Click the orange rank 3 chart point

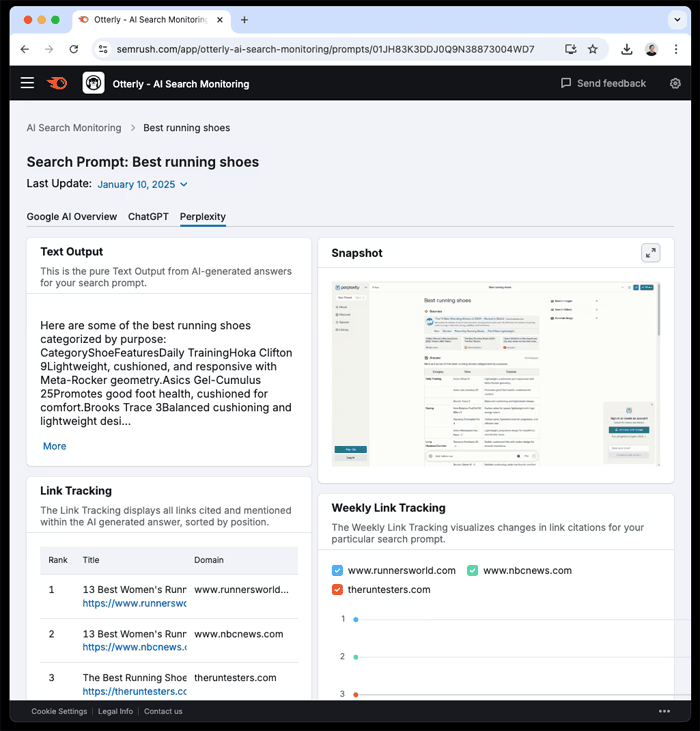(x=356, y=694)
